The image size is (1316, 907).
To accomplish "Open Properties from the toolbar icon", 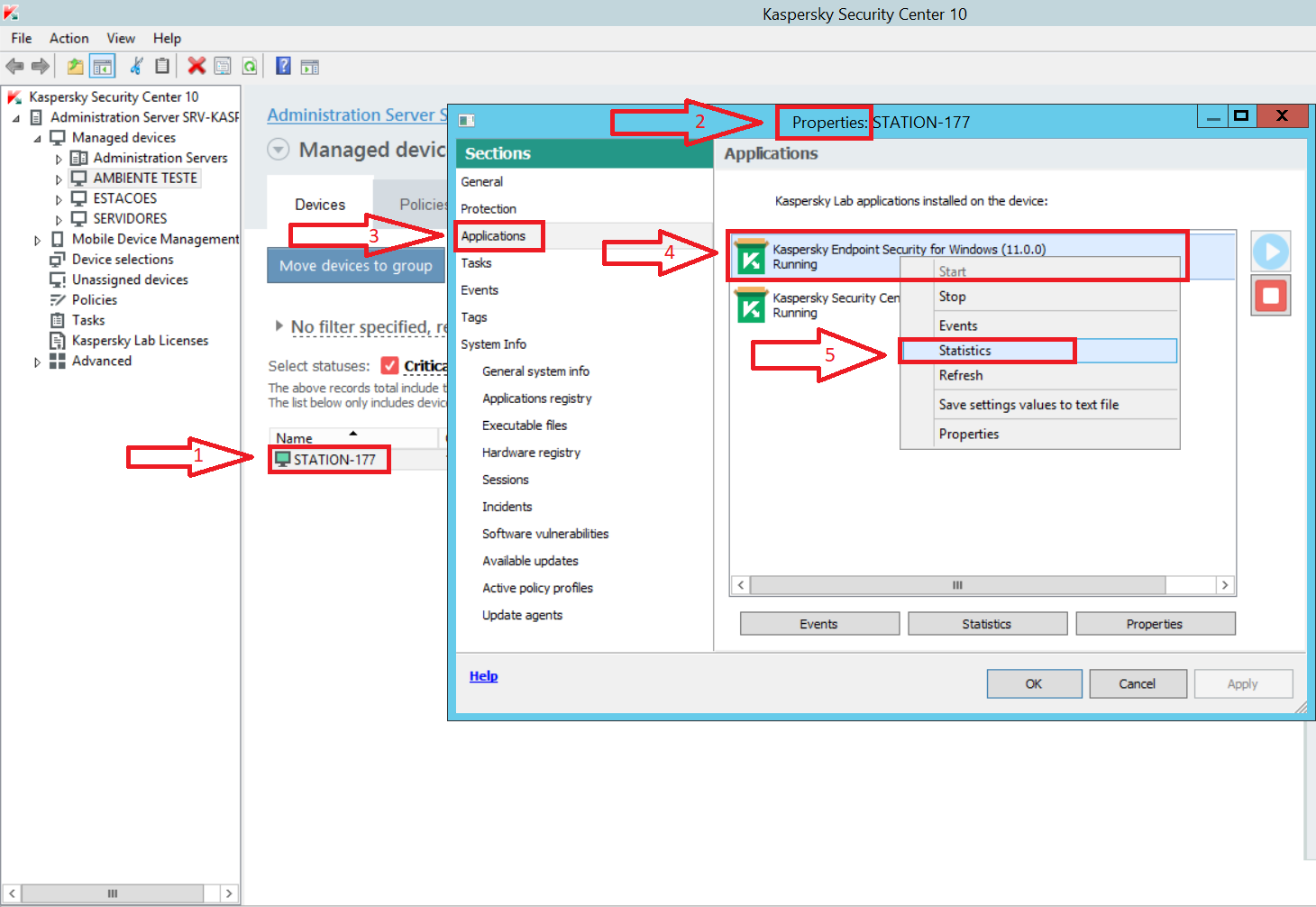I will pos(223,66).
